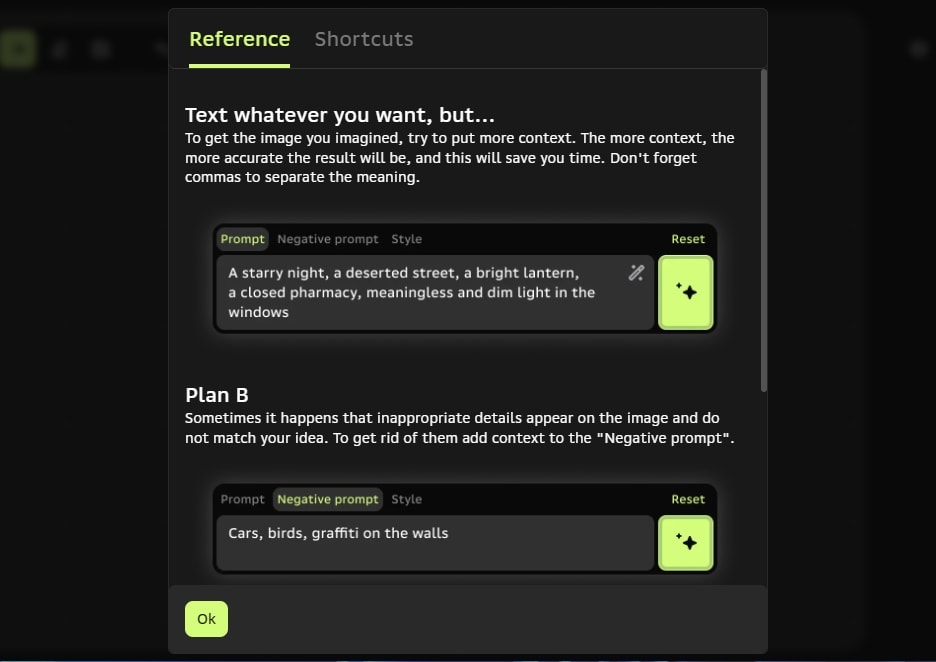Open Negative prompt tab above the starry night text
Image resolution: width=936 pixels, height=662 pixels.
pyautogui.click(x=328, y=239)
